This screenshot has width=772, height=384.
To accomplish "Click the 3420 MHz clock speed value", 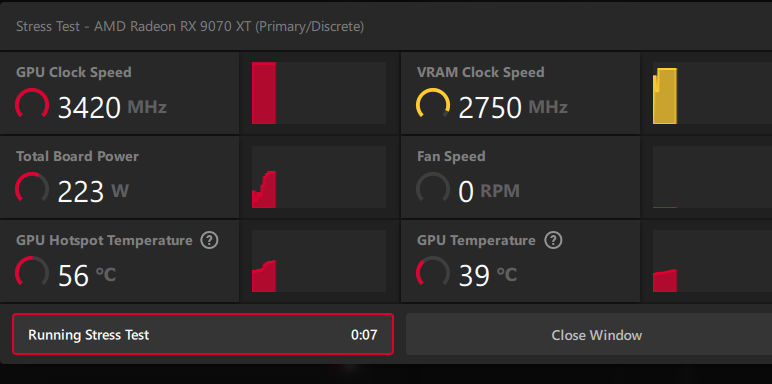I will coord(112,107).
